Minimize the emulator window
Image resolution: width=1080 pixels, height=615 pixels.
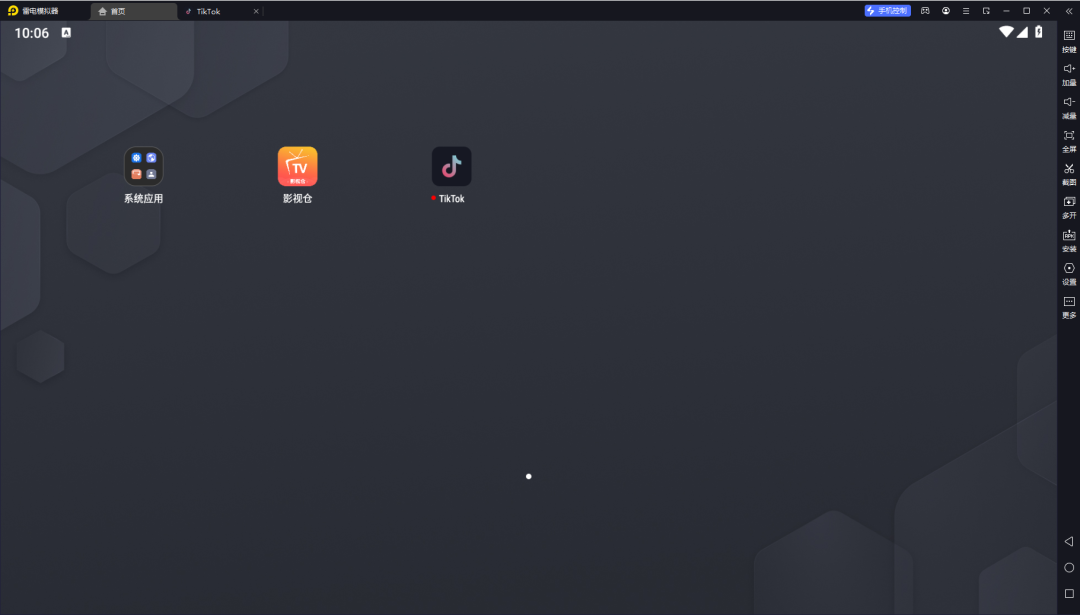coord(1006,10)
